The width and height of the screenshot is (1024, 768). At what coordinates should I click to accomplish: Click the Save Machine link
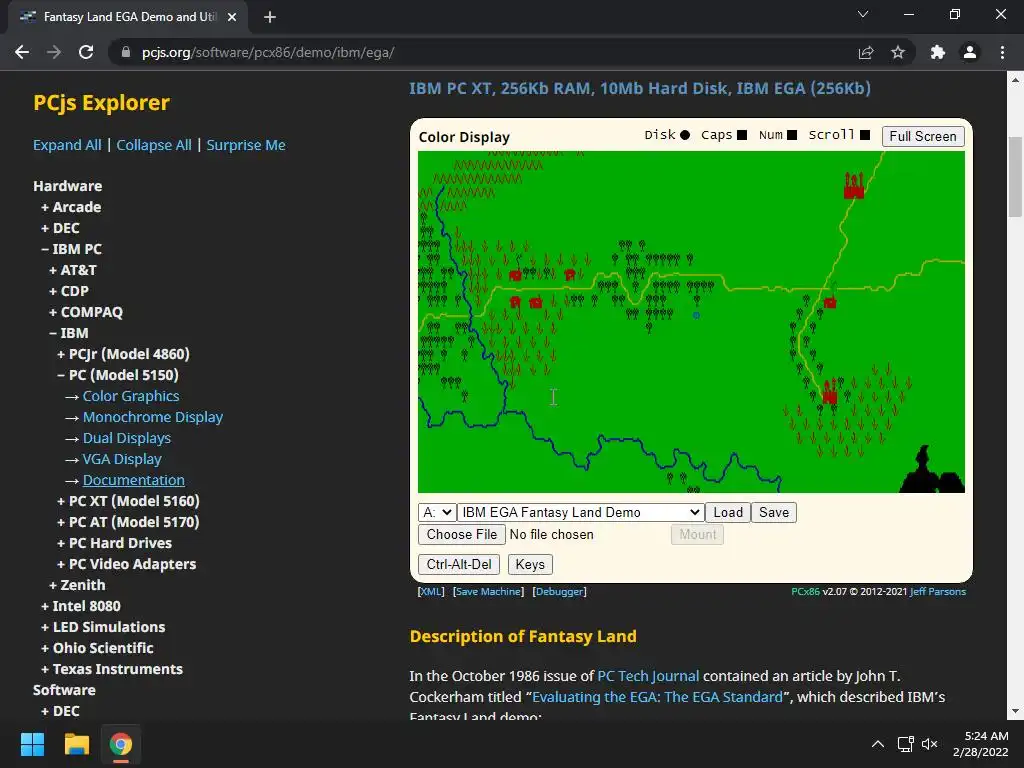click(x=488, y=592)
